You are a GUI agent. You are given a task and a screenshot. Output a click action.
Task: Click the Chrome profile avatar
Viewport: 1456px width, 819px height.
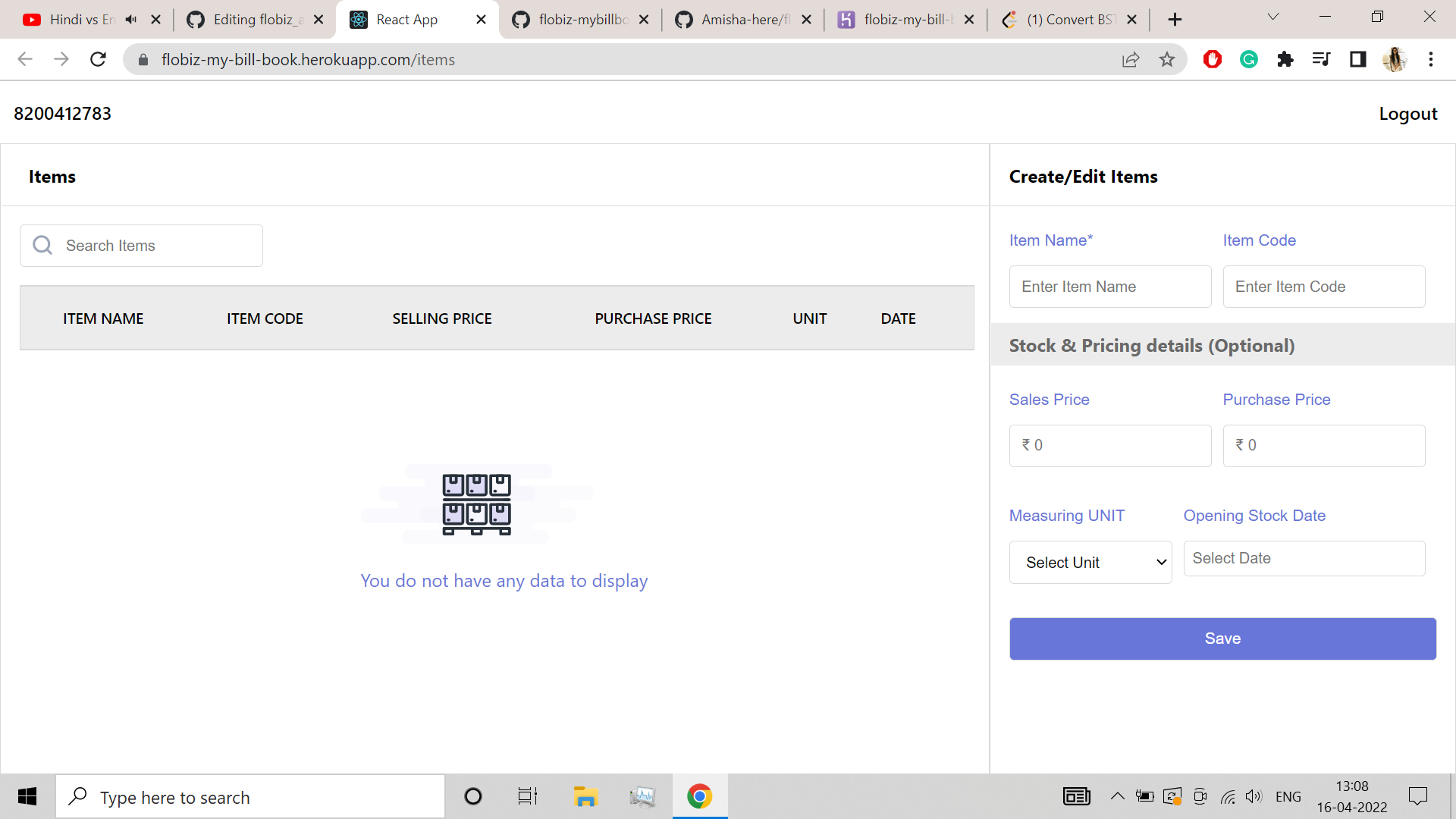1395,59
